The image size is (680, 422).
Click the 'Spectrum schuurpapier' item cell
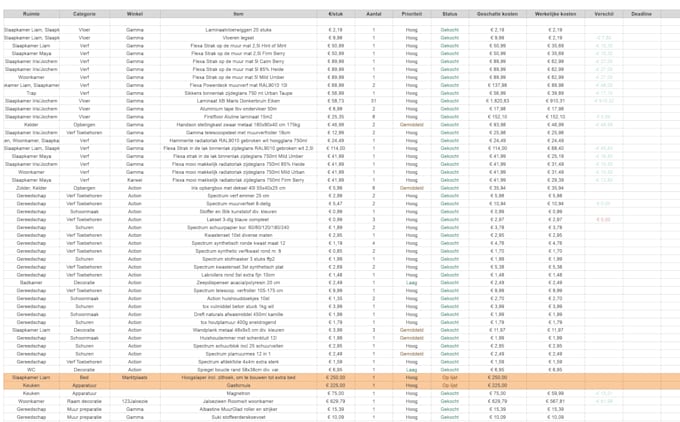(x=238, y=227)
